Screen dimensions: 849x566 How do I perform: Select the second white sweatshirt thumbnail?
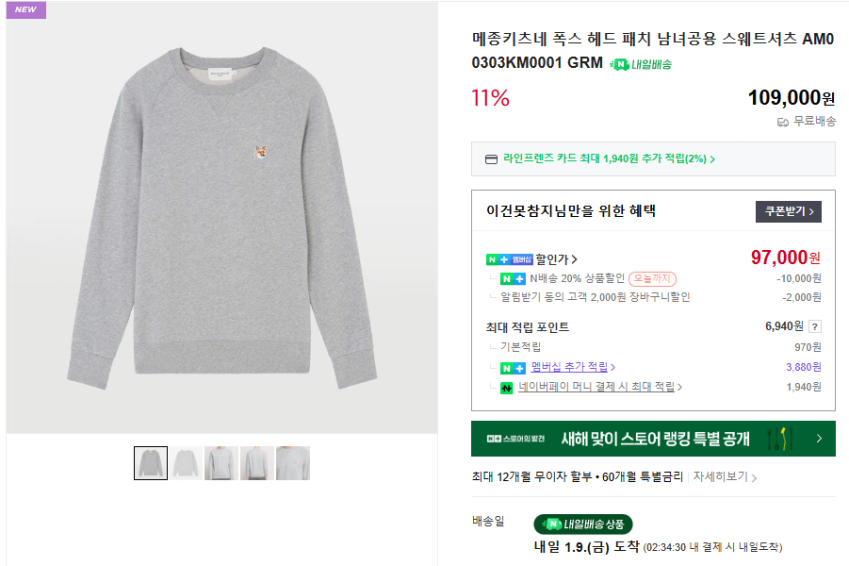tap(186, 463)
